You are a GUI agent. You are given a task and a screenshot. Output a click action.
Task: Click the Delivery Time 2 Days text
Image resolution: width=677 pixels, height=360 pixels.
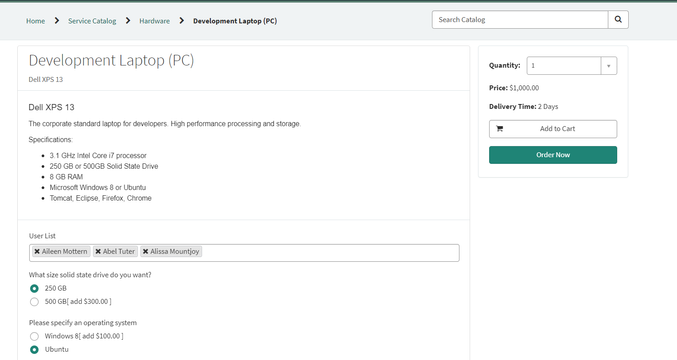tap(523, 106)
